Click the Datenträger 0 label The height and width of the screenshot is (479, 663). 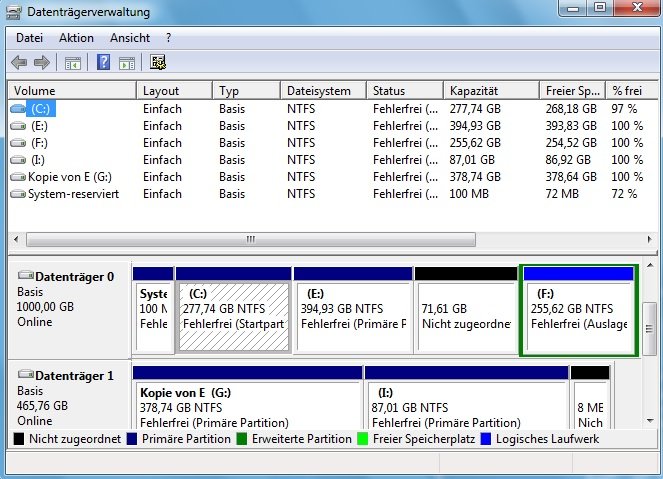coord(74,277)
